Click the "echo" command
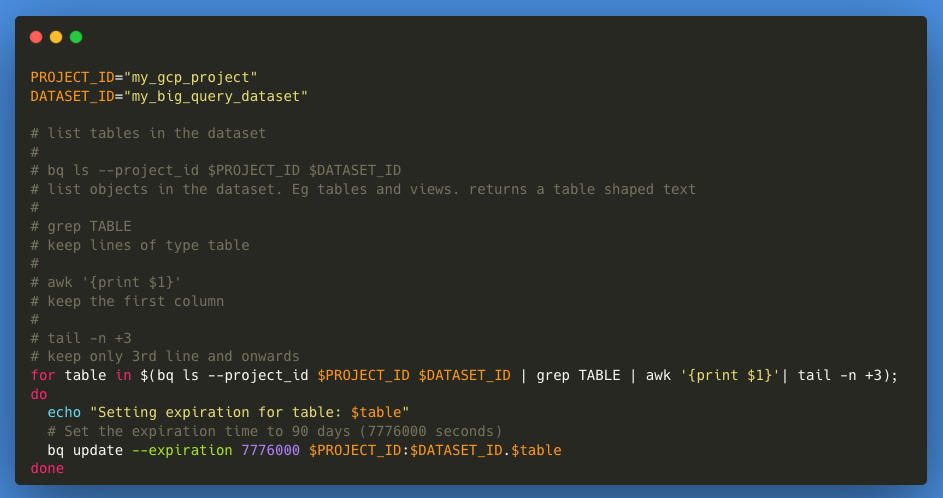The width and height of the screenshot is (943, 498). pos(64,413)
